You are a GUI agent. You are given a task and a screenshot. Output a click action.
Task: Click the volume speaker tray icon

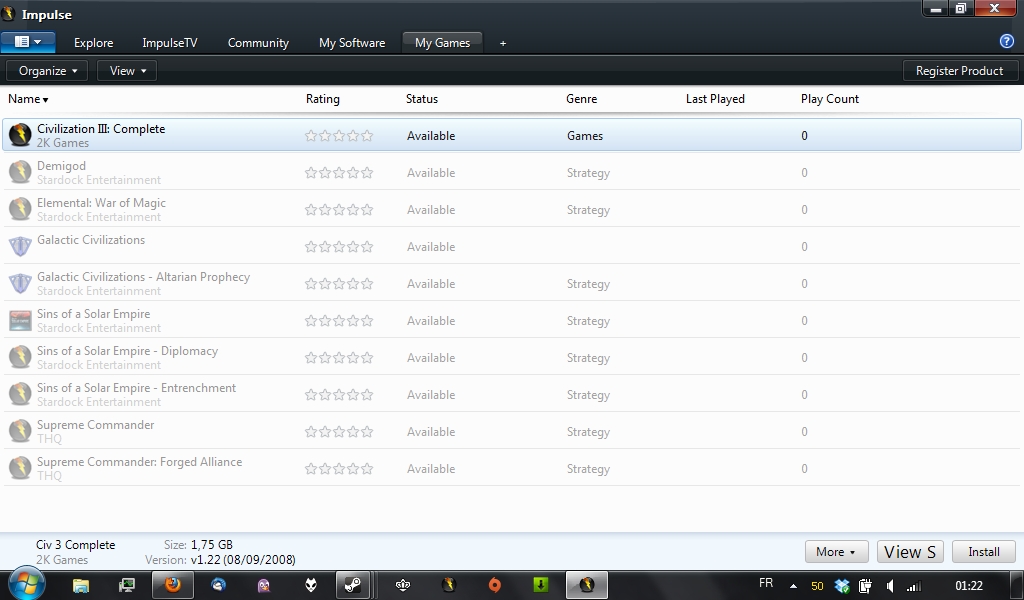(889, 586)
